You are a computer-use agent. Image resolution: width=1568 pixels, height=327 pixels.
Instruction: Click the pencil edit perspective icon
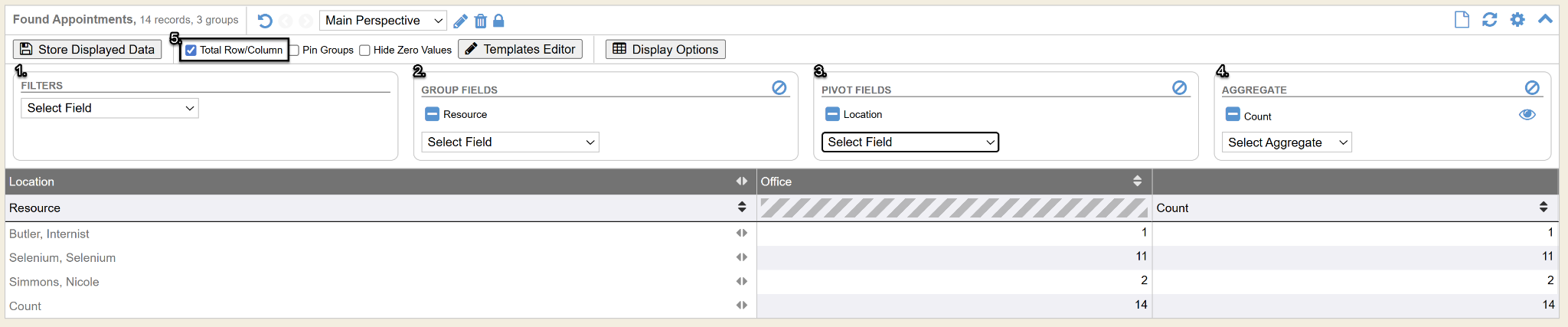pyautogui.click(x=460, y=21)
